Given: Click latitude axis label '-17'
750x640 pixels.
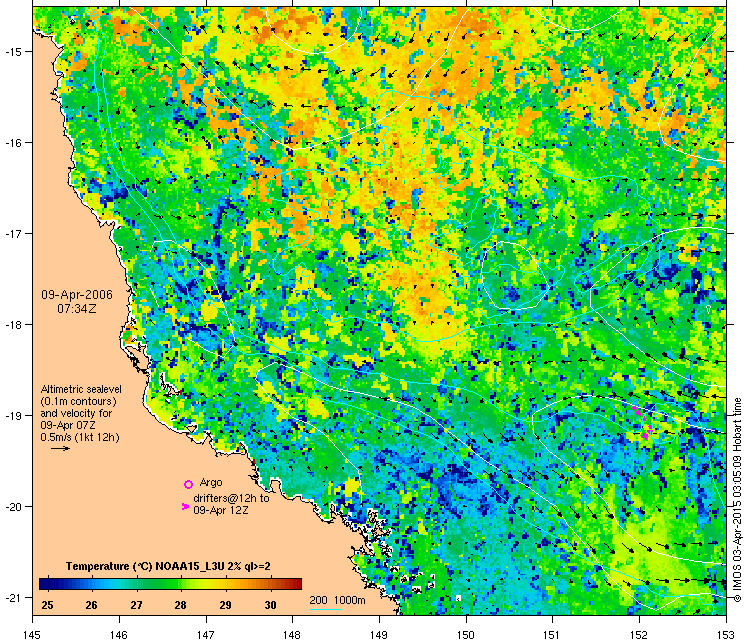Looking at the screenshot, I should pyautogui.click(x=12, y=233).
